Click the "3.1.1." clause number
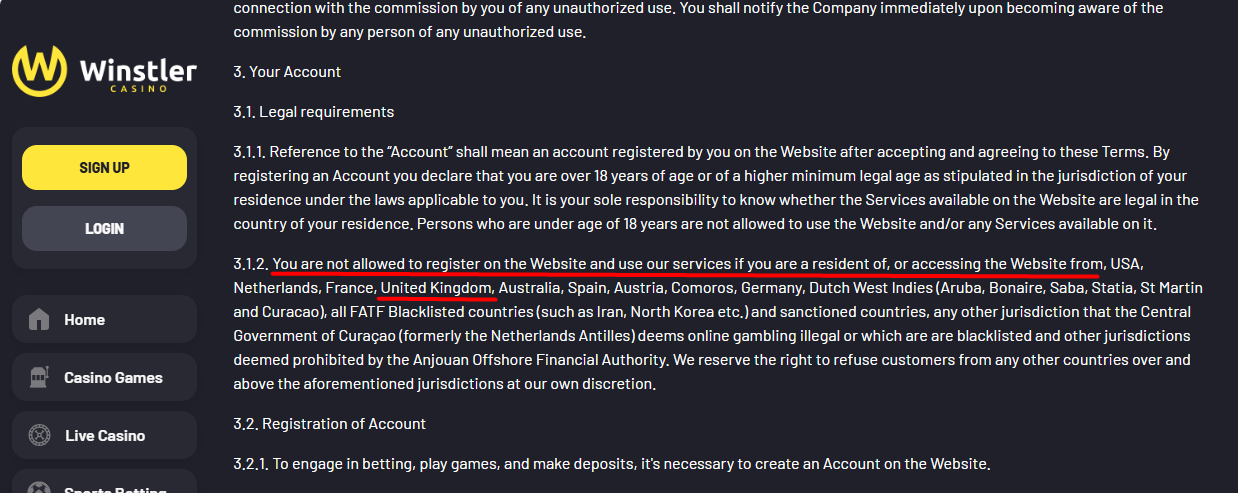 pos(249,153)
